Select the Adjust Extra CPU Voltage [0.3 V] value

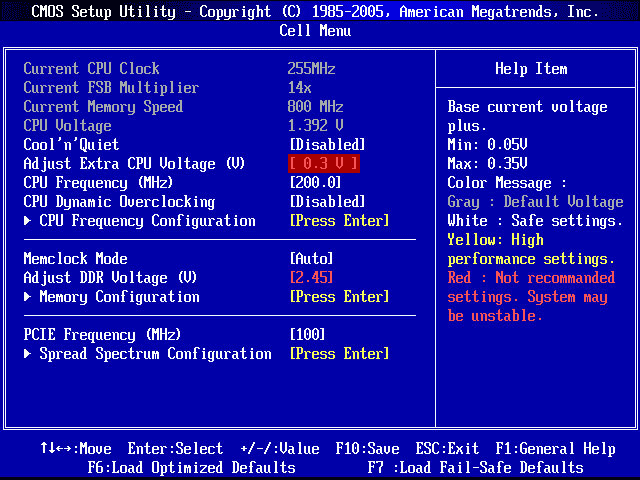324,164
